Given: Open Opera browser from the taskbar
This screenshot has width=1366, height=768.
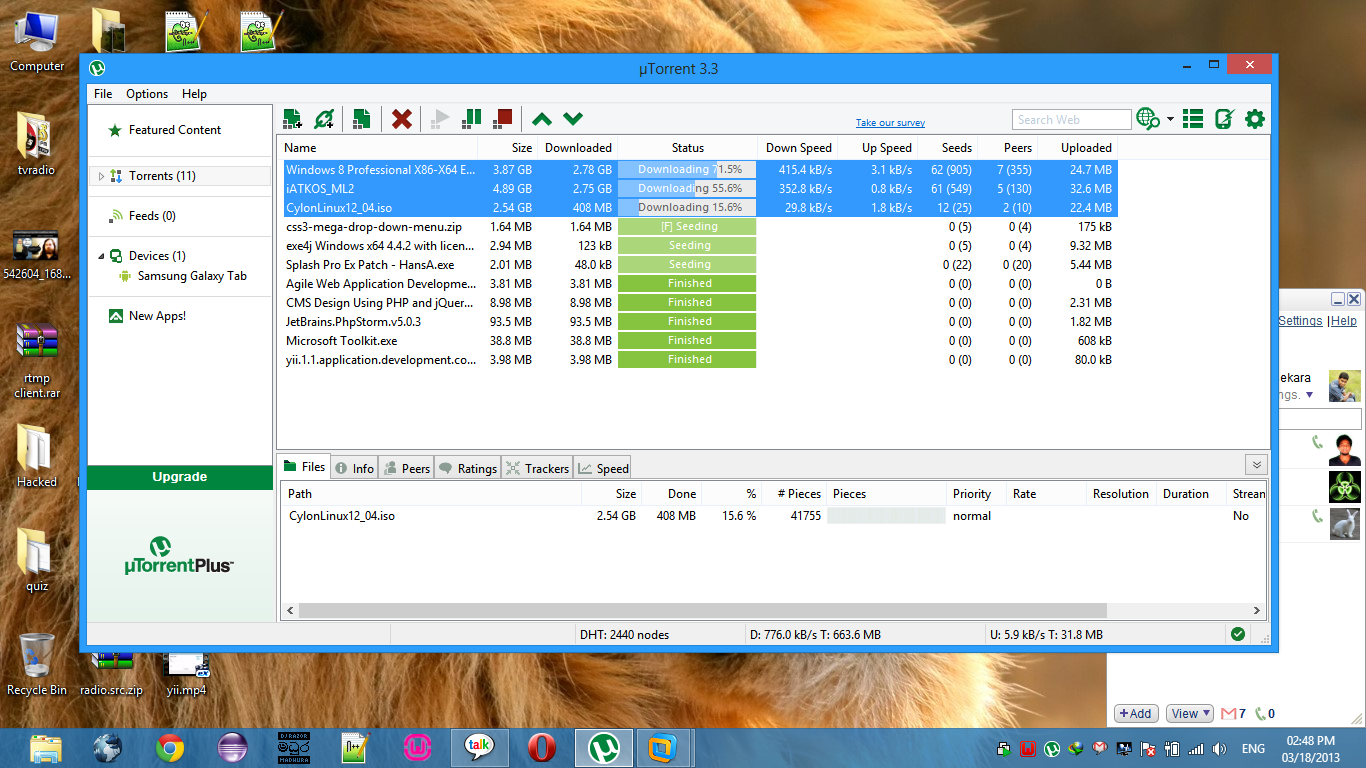Looking at the screenshot, I should coord(542,747).
